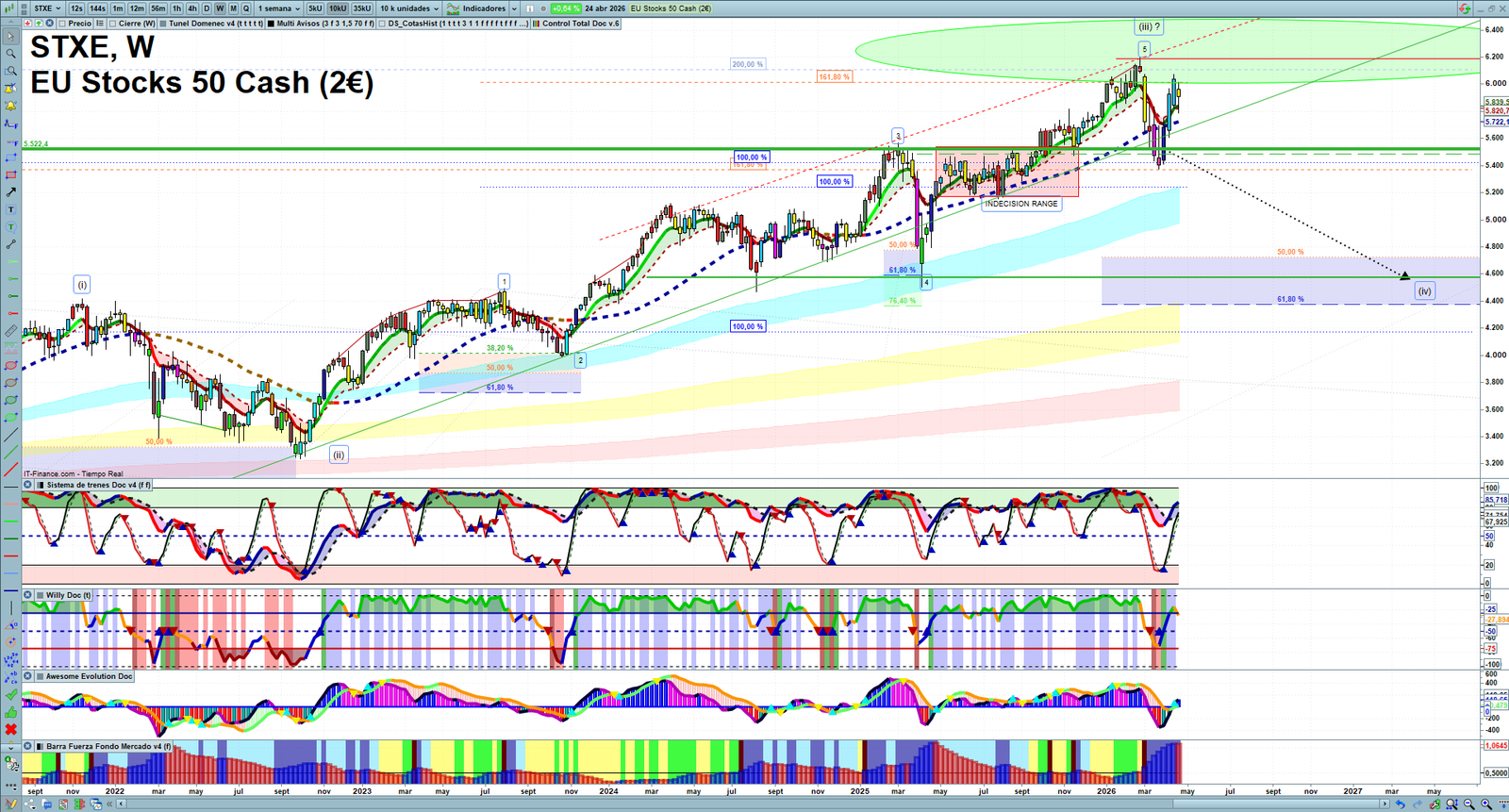Select the Q quarterly timeframe button
The image size is (1509, 812).
click(x=246, y=8)
